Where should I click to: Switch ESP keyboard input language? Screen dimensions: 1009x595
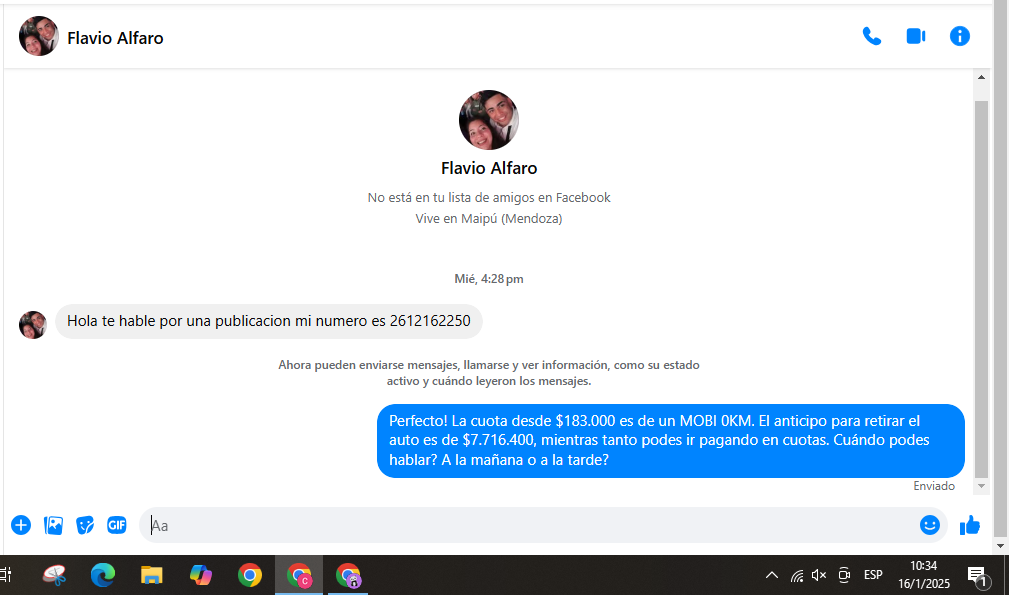click(x=873, y=575)
